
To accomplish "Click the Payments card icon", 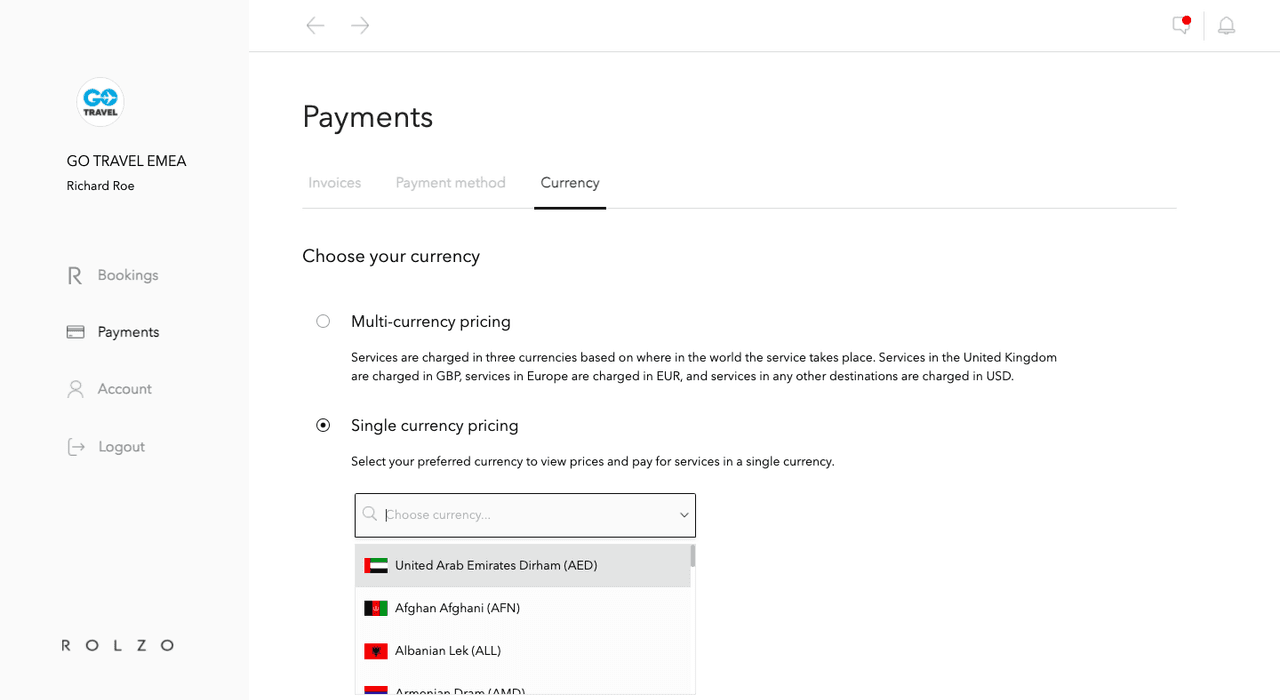I will tap(75, 332).
